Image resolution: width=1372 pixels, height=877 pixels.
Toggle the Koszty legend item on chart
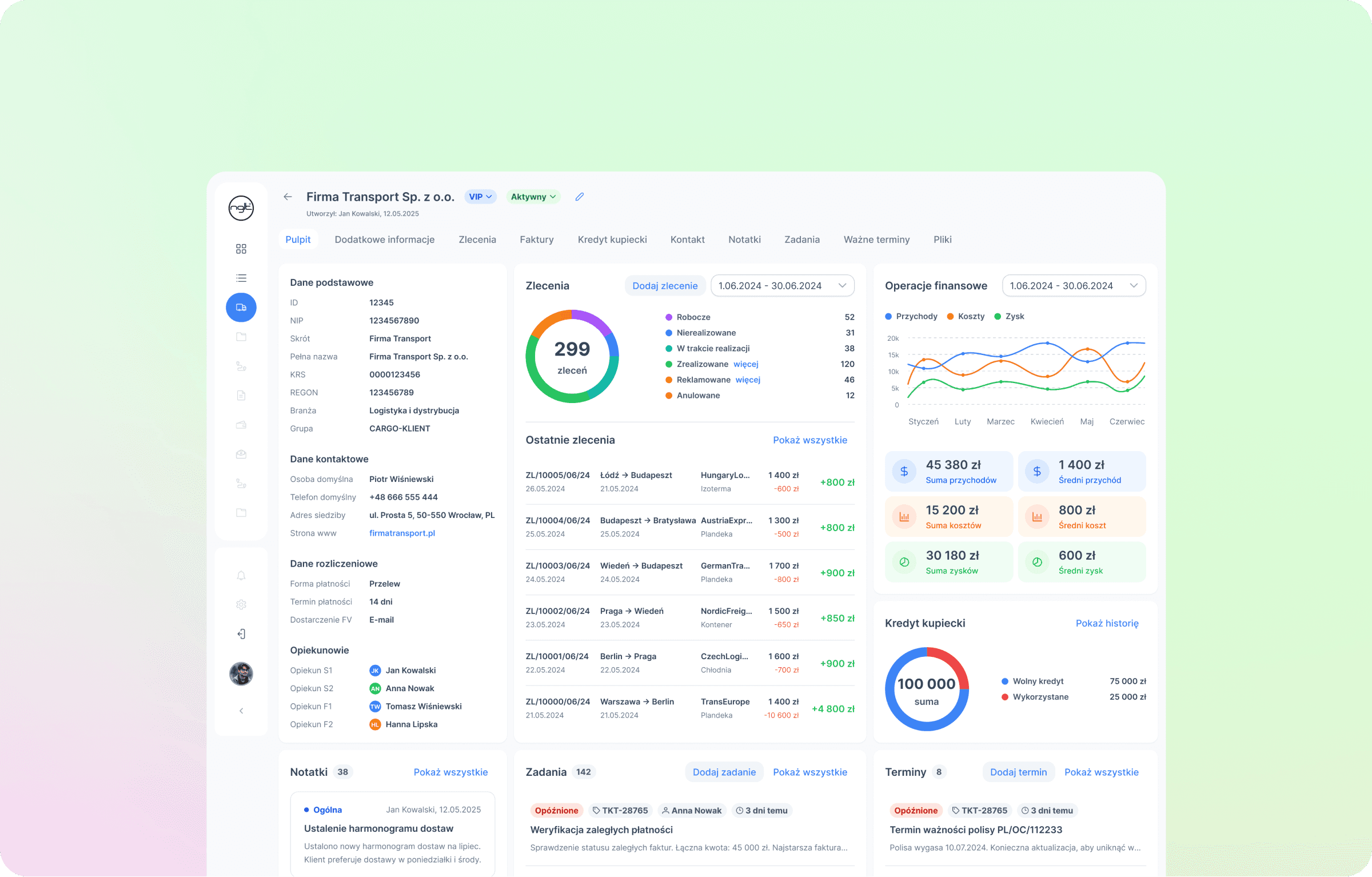[x=966, y=316]
